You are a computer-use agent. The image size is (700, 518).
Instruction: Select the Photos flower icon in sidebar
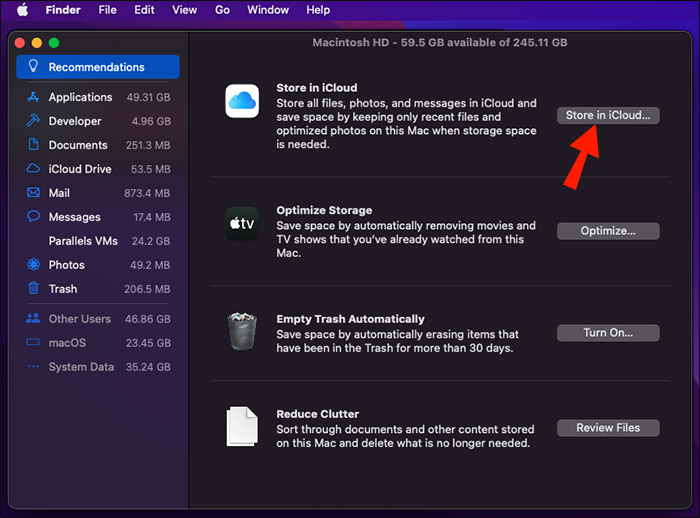33,265
